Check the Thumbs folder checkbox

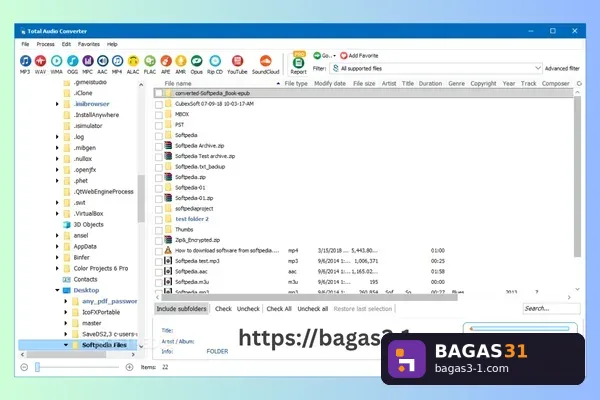tap(159, 230)
